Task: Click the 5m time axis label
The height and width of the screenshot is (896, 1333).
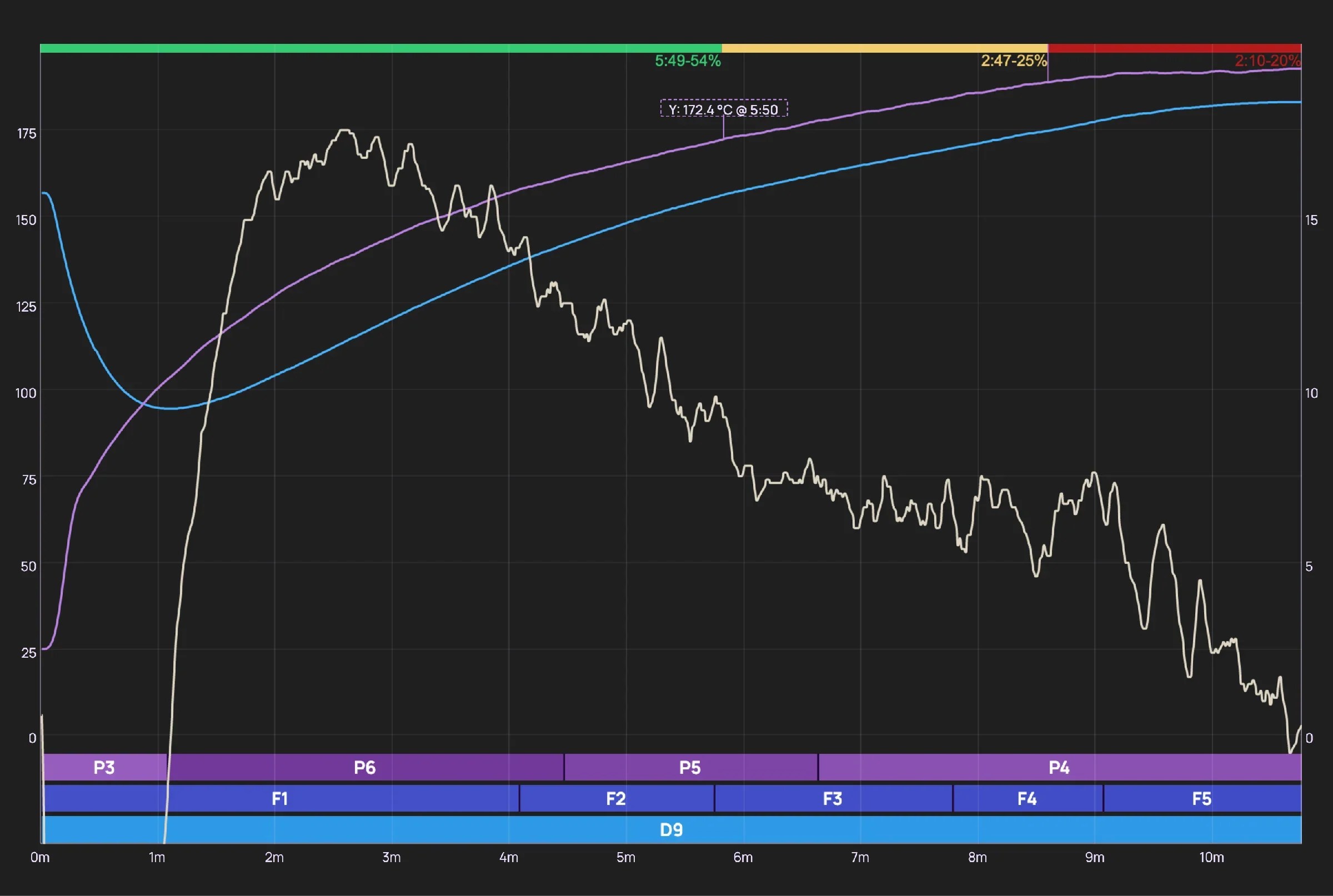Action: pos(625,857)
